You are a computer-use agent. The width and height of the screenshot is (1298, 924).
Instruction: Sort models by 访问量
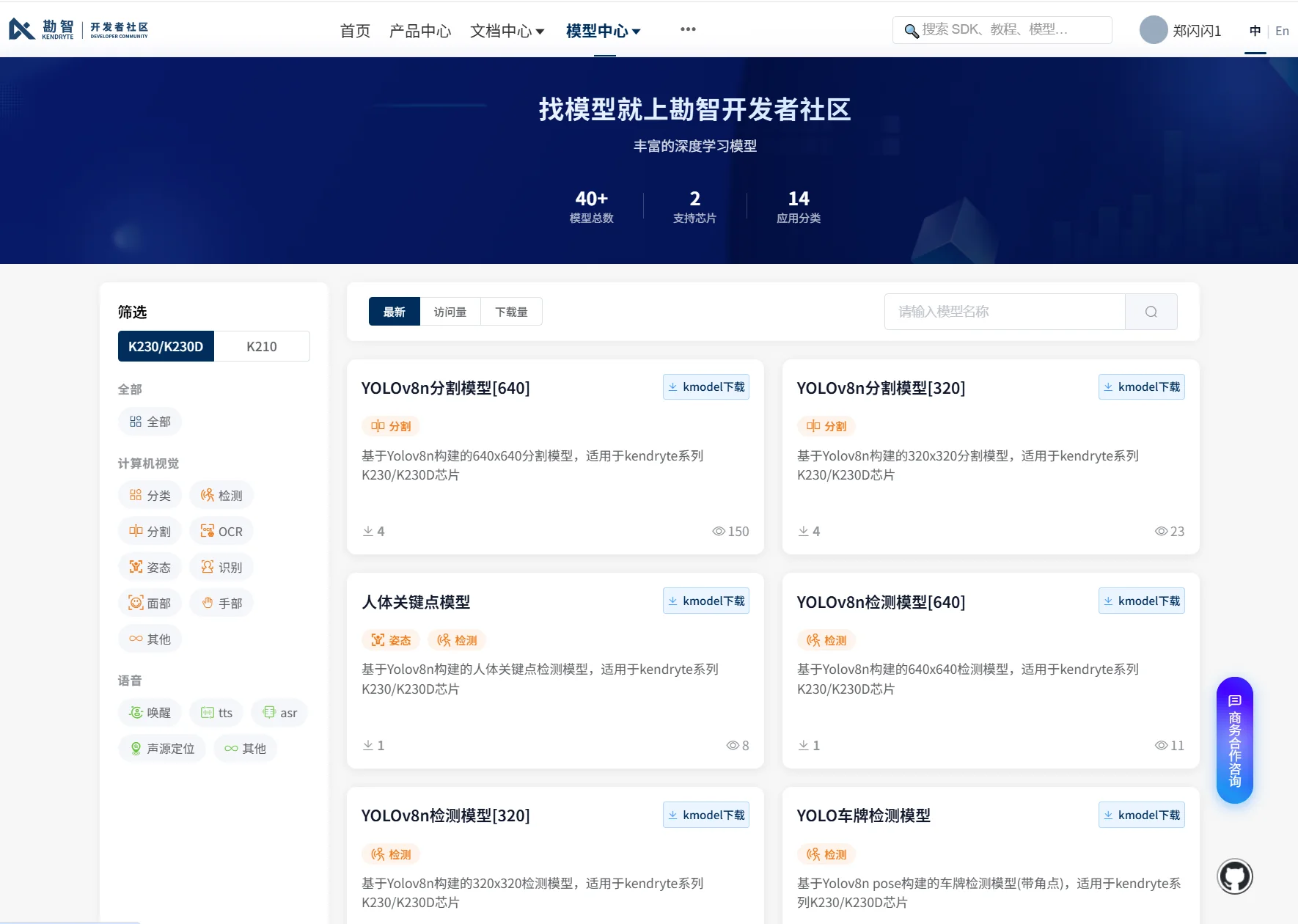click(450, 312)
